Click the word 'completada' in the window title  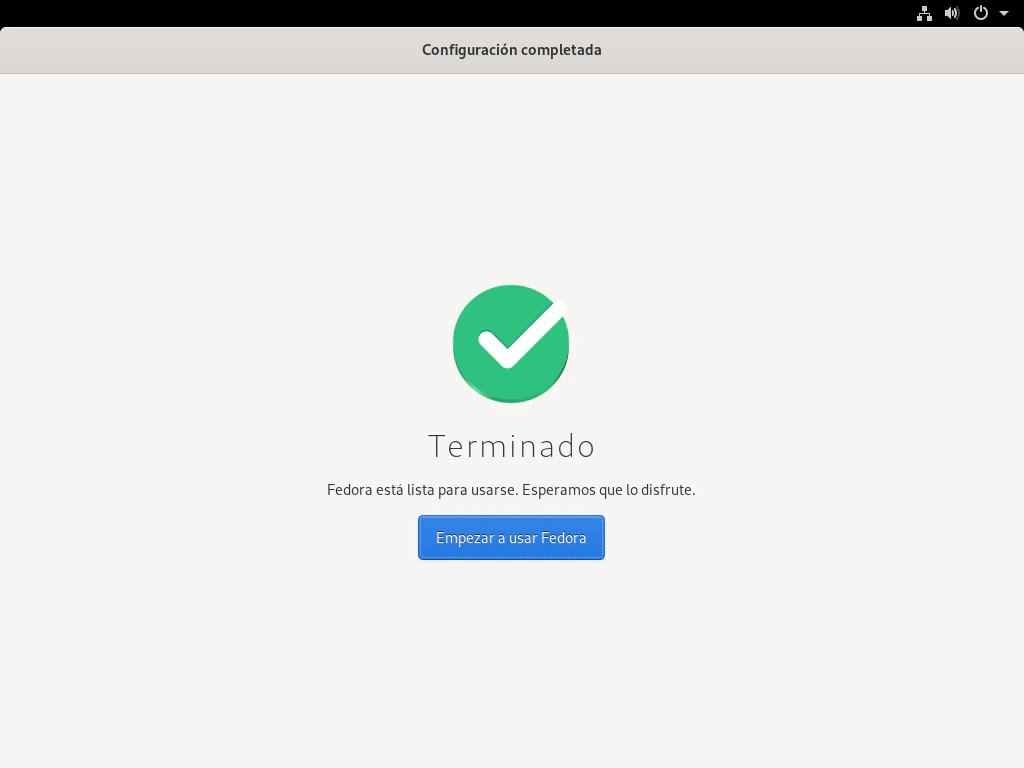click(x=561, y=50)
